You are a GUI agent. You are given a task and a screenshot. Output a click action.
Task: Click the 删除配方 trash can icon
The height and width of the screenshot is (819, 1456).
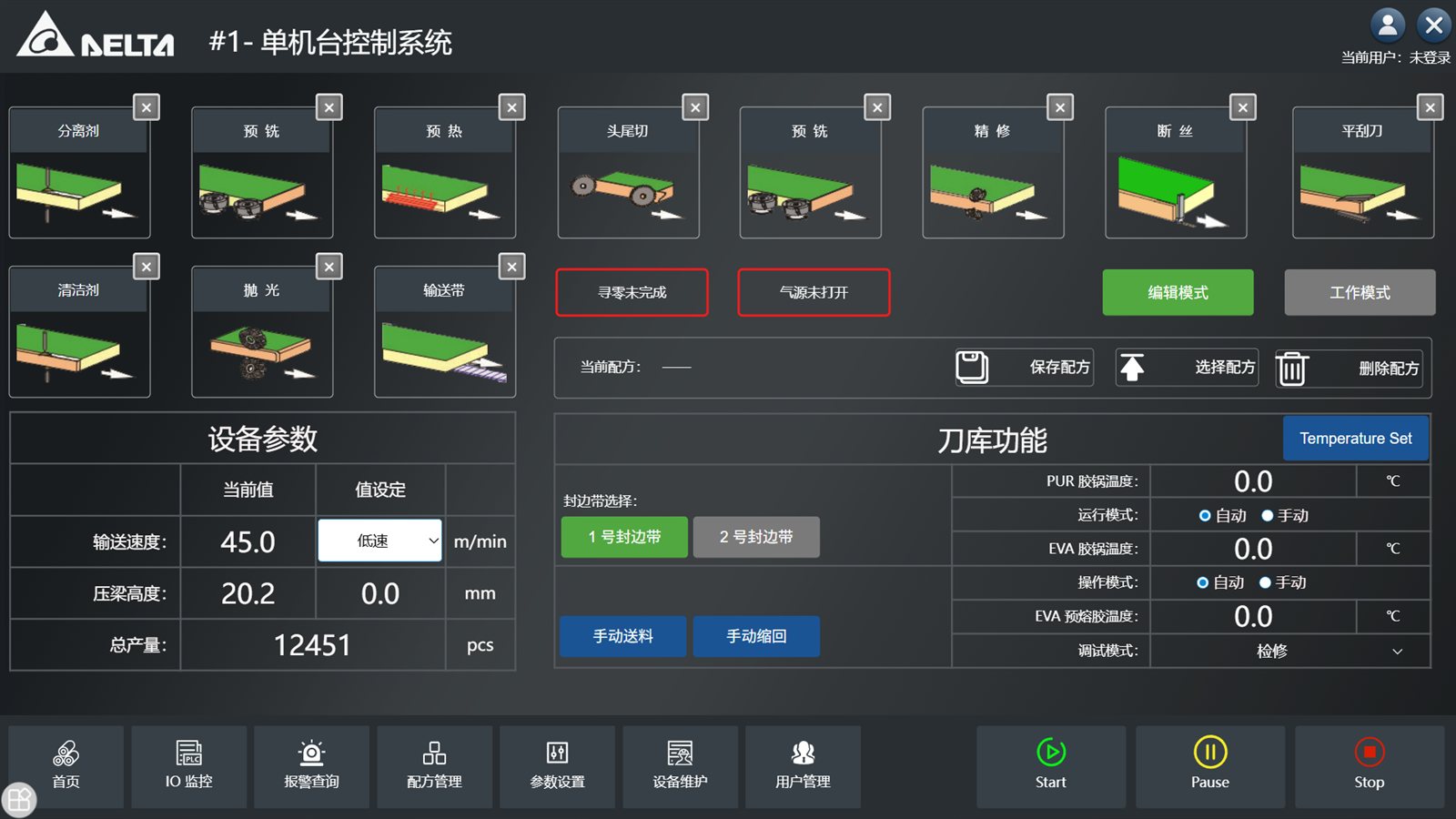(1292, 368)
